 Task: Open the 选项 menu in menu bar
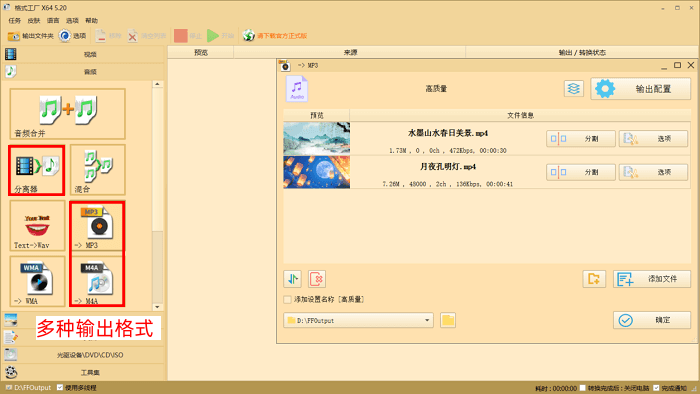[72, 21]
